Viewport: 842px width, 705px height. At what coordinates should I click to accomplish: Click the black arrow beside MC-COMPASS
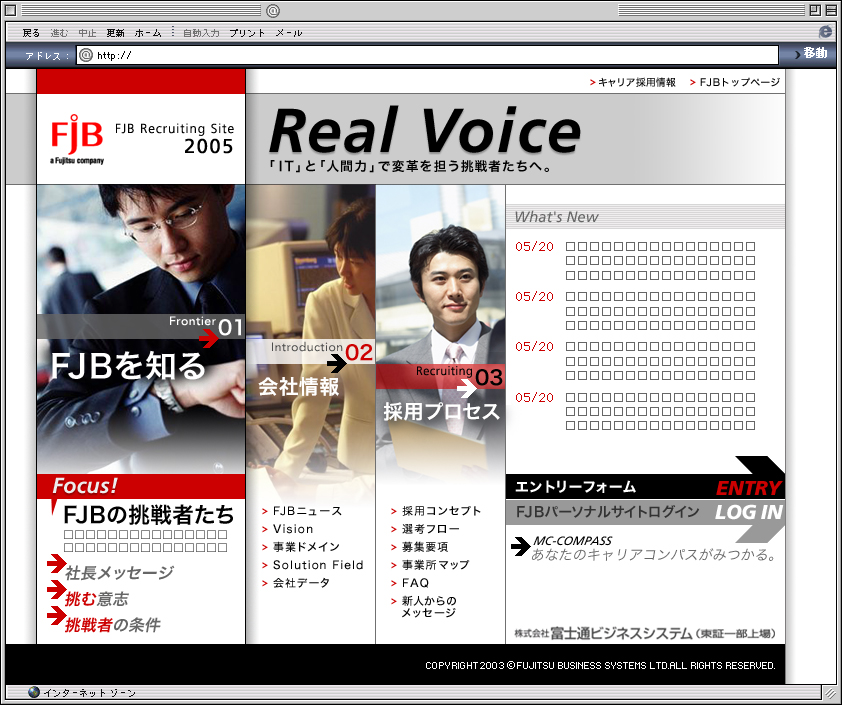click(520, 546)
